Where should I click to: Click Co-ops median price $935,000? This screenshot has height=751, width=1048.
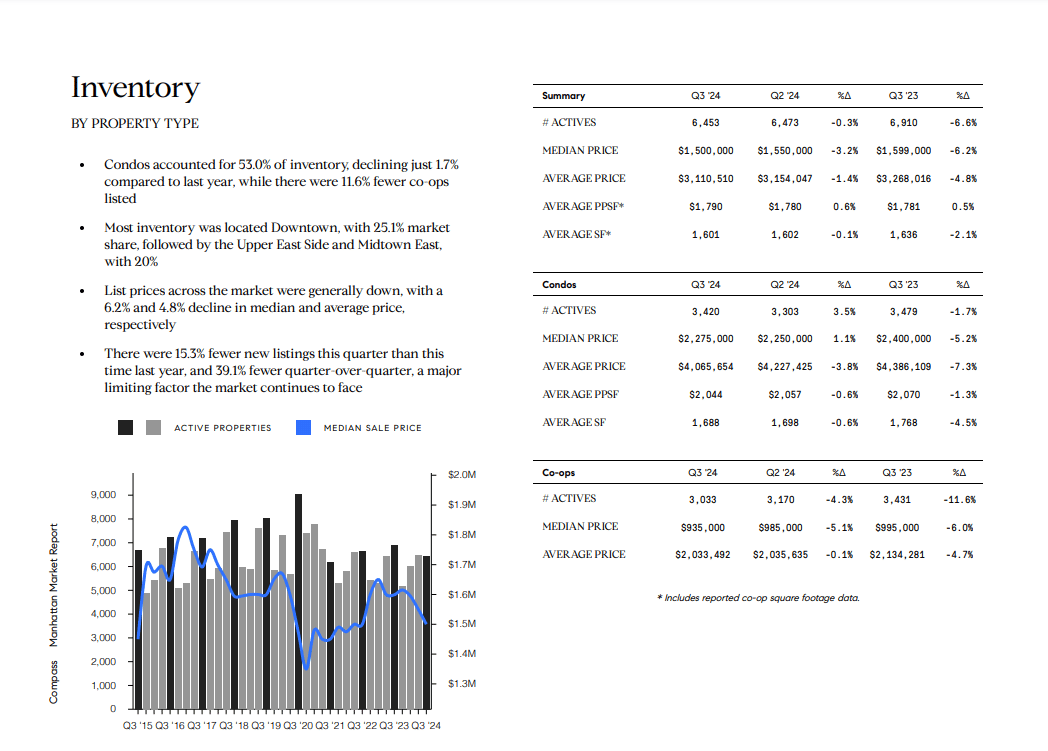point(702,529)
